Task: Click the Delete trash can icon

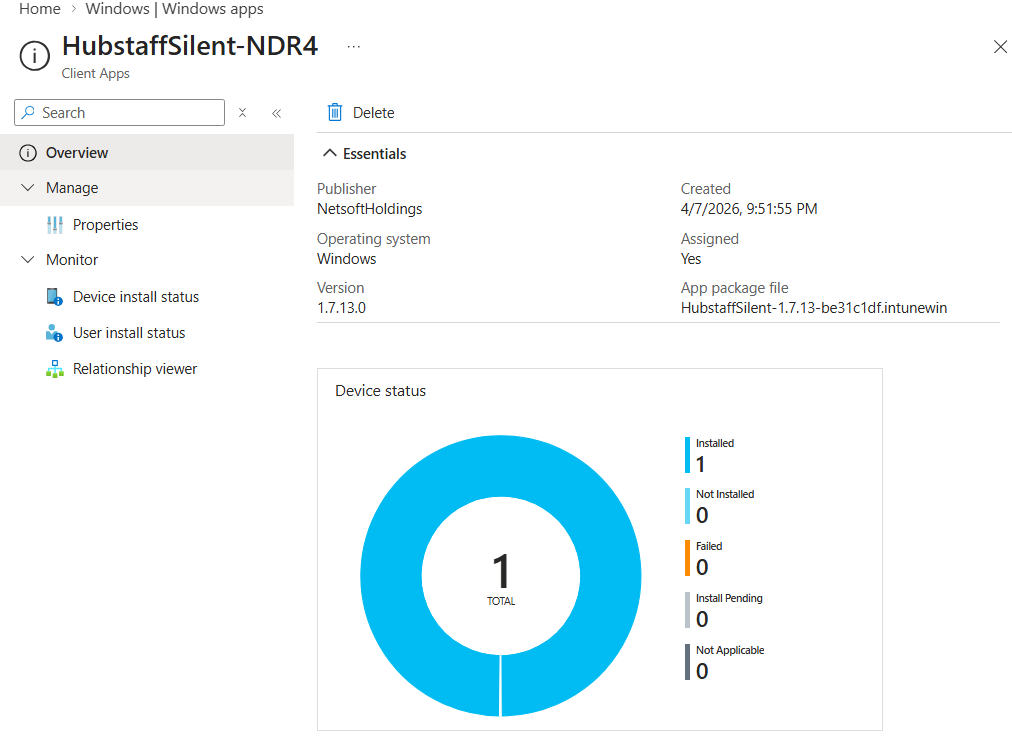Action: [335, 113]
